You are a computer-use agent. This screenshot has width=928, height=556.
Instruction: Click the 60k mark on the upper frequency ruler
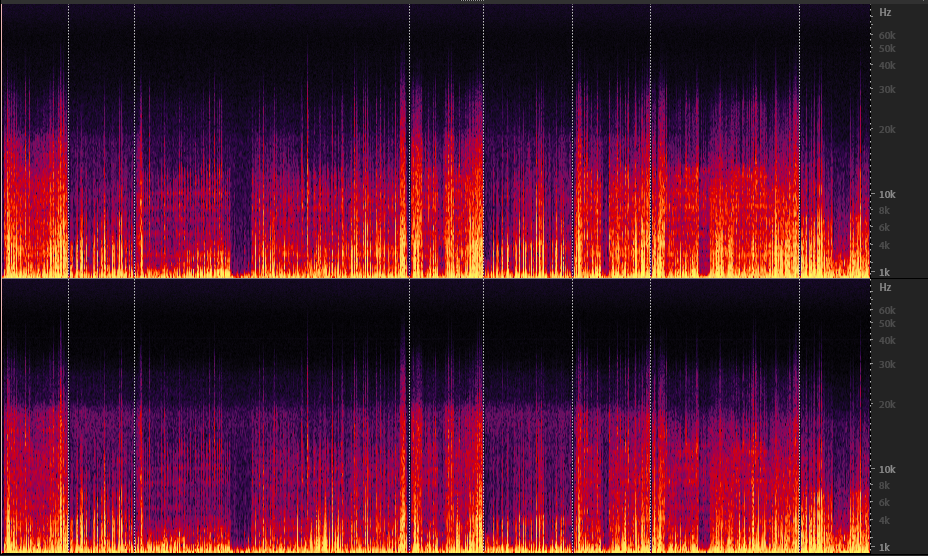[887, 36]
